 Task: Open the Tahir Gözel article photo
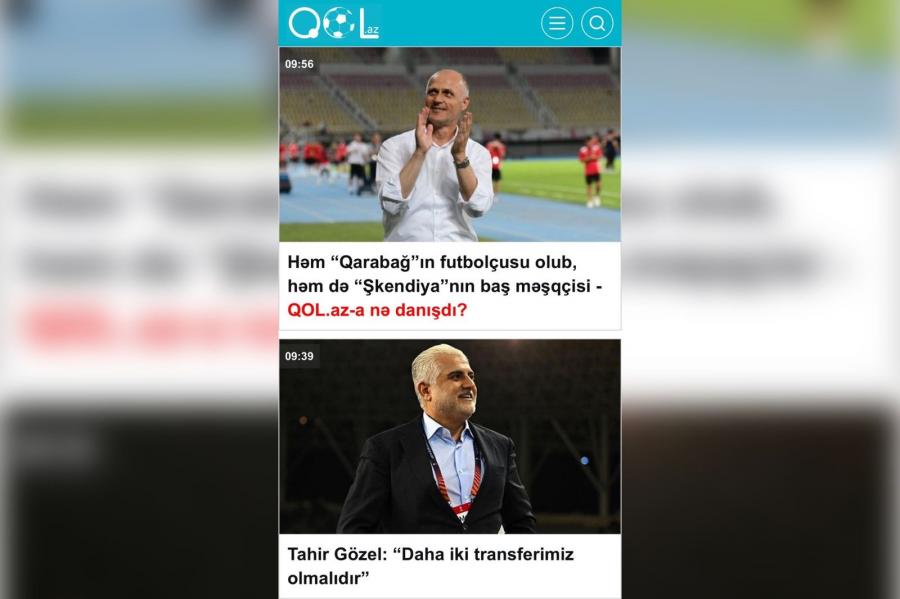(x=449, y=437)
